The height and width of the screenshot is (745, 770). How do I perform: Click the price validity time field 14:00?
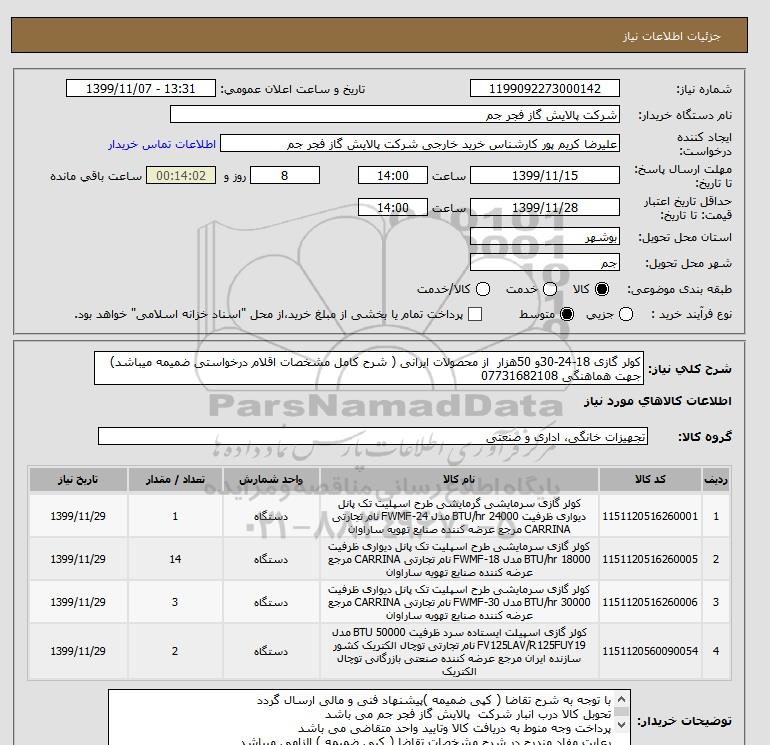click(x=393, y=208)
